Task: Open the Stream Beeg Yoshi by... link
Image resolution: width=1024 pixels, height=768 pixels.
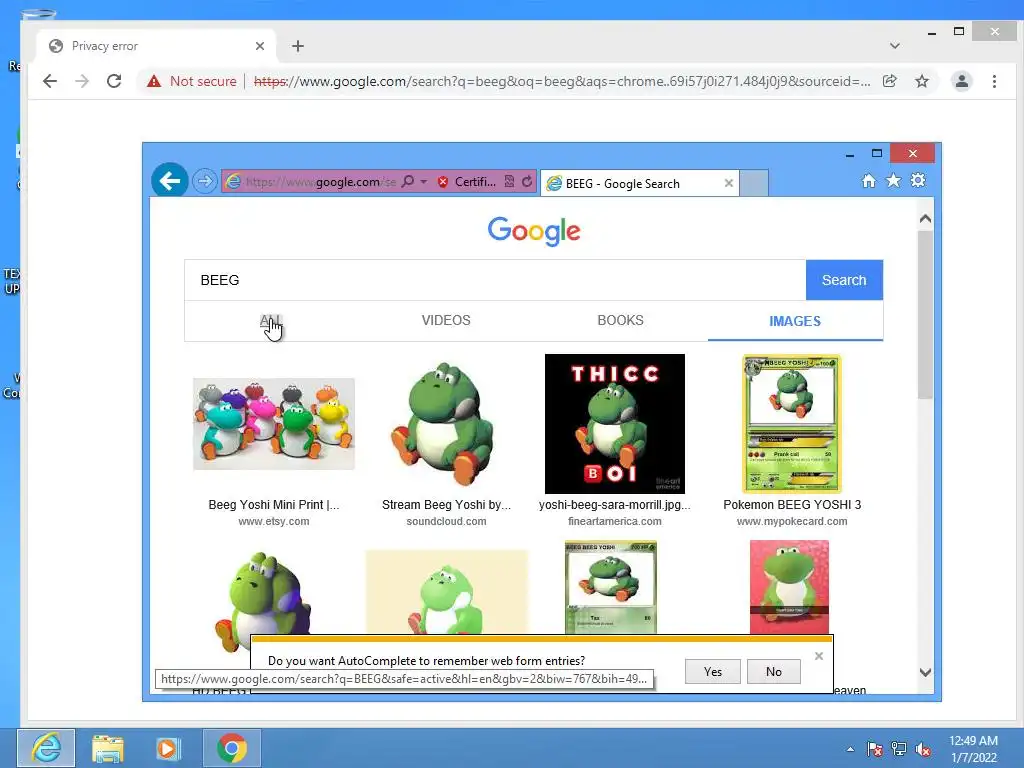Action: [x=446, y=505]
